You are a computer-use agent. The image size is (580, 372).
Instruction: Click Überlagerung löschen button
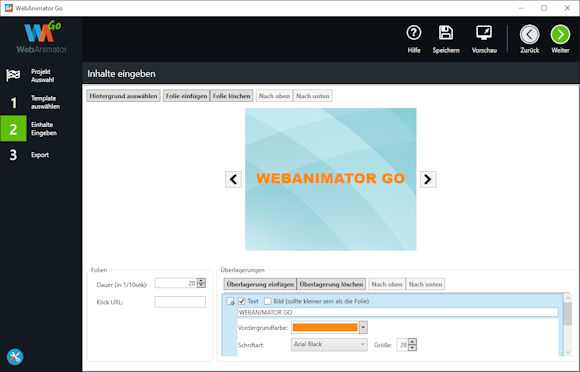[331, 284]
